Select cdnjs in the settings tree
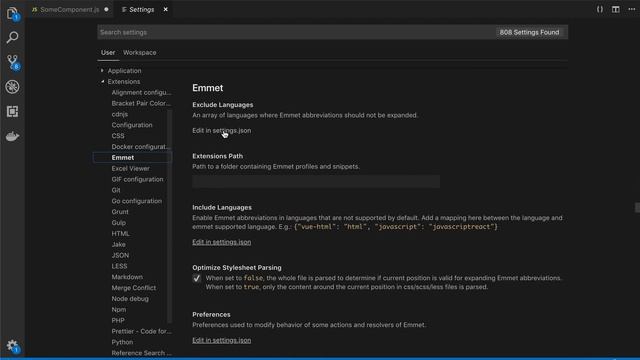640x360 pixels. pos(120,114)
